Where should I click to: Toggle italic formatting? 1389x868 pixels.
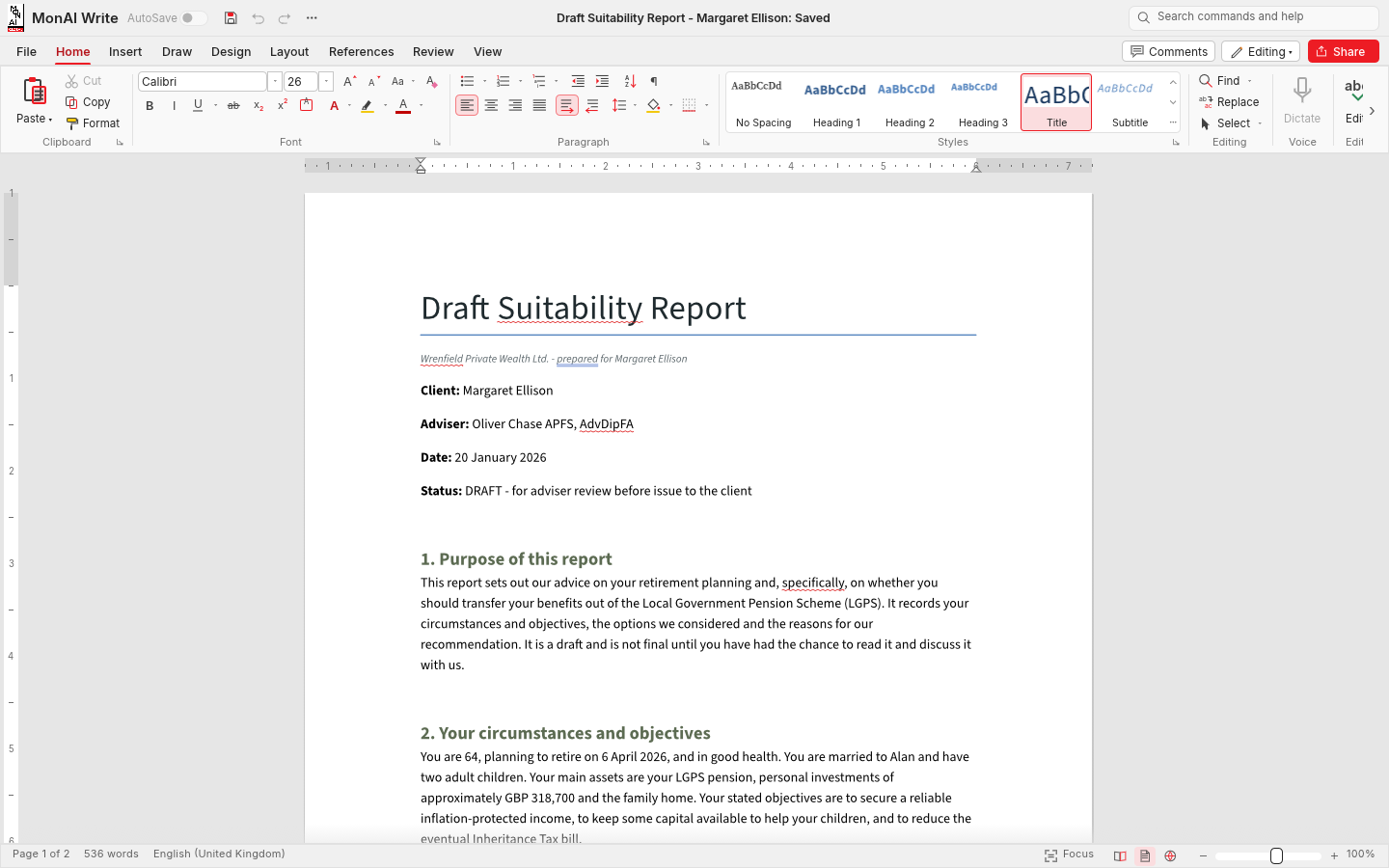[174, 106]
